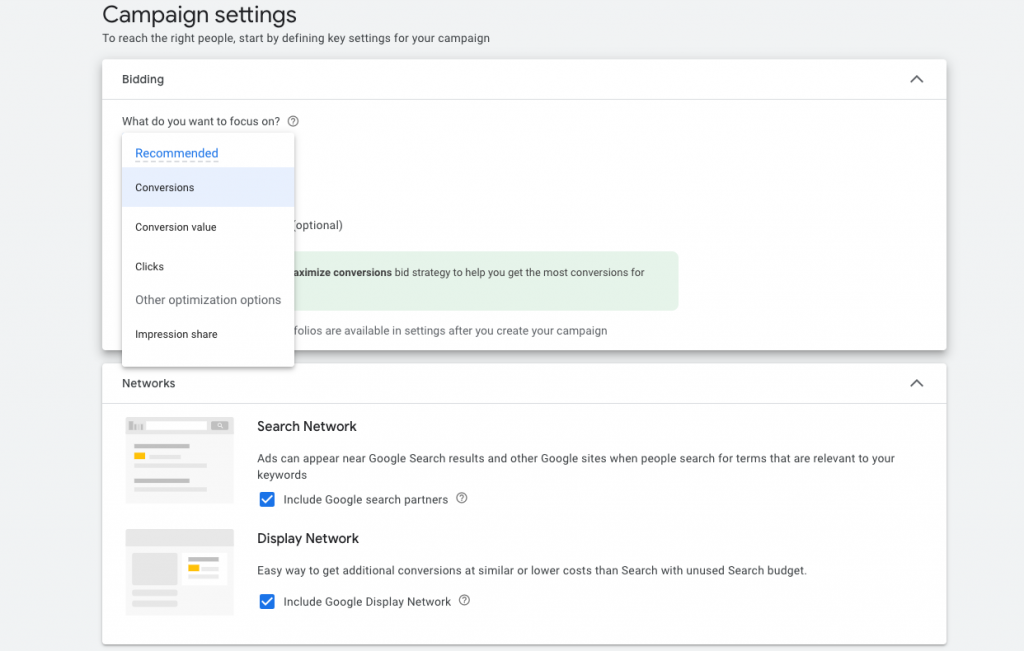The height and width of the screenshot is (651, 1024).
Task: Choose Conversion value bidding focus
Action: pos(208,227)
